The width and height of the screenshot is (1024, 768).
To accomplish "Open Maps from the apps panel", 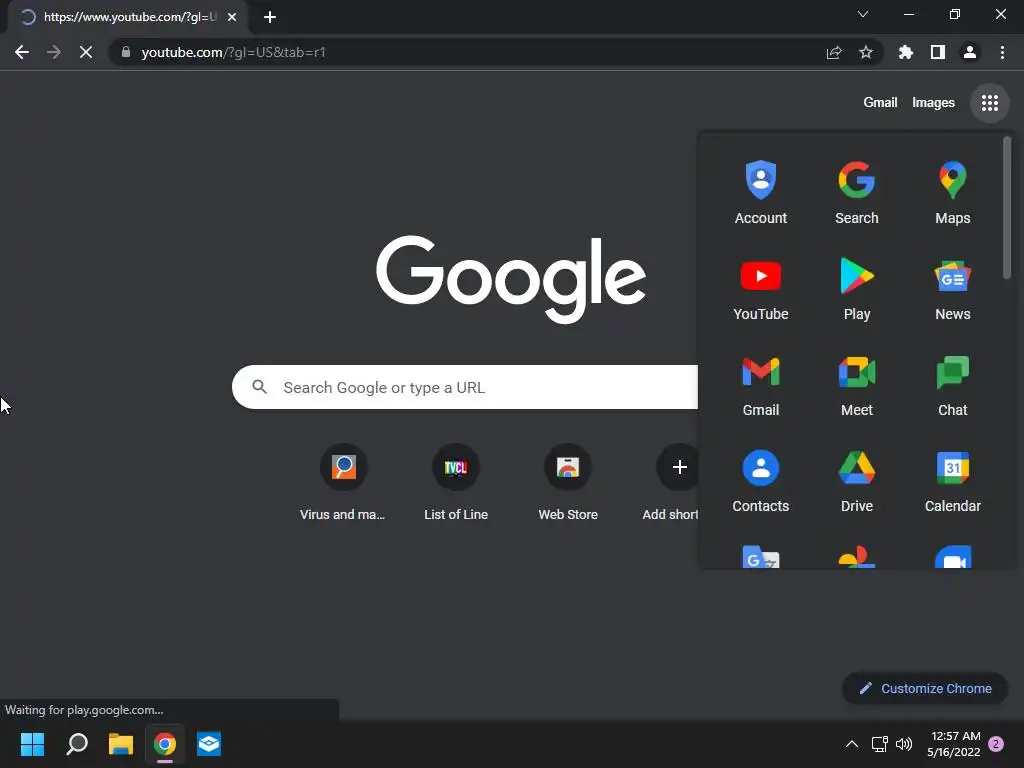I will click(952, 193).
